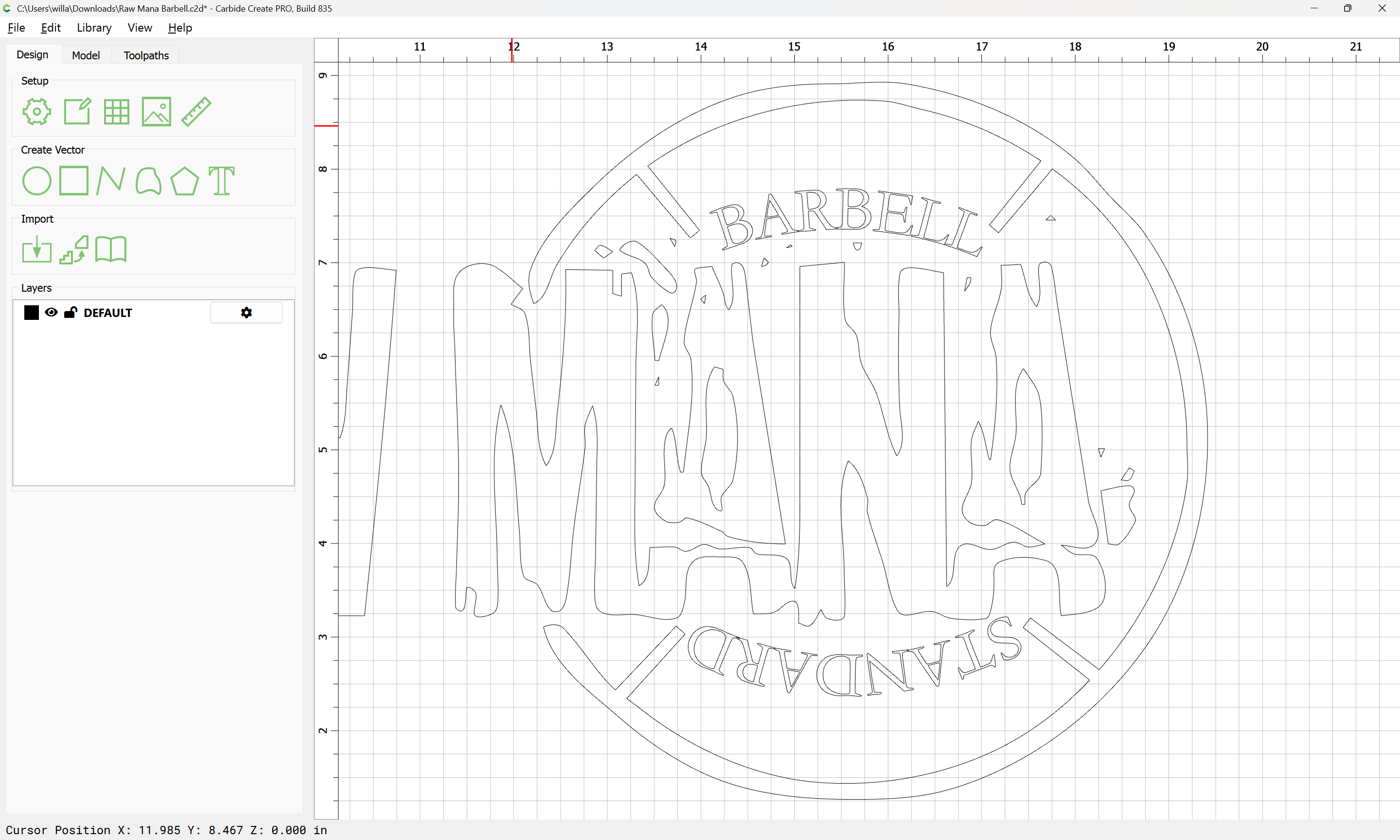The image size is (1400, 840).
Task: Click the background image icon
Action: pos(156,111)
